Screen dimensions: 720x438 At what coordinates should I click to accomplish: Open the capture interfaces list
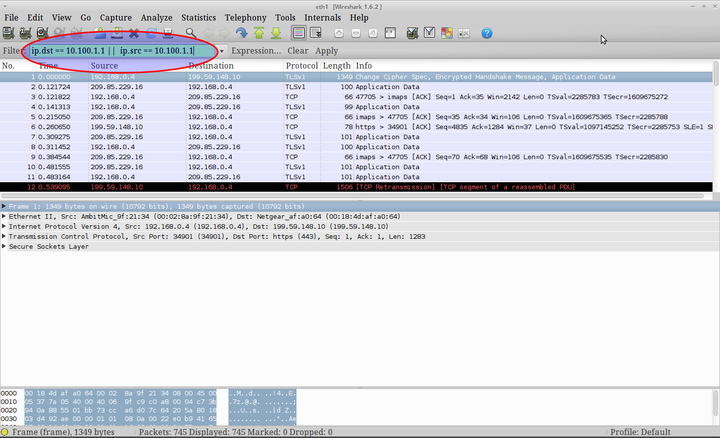coord(8,33)
